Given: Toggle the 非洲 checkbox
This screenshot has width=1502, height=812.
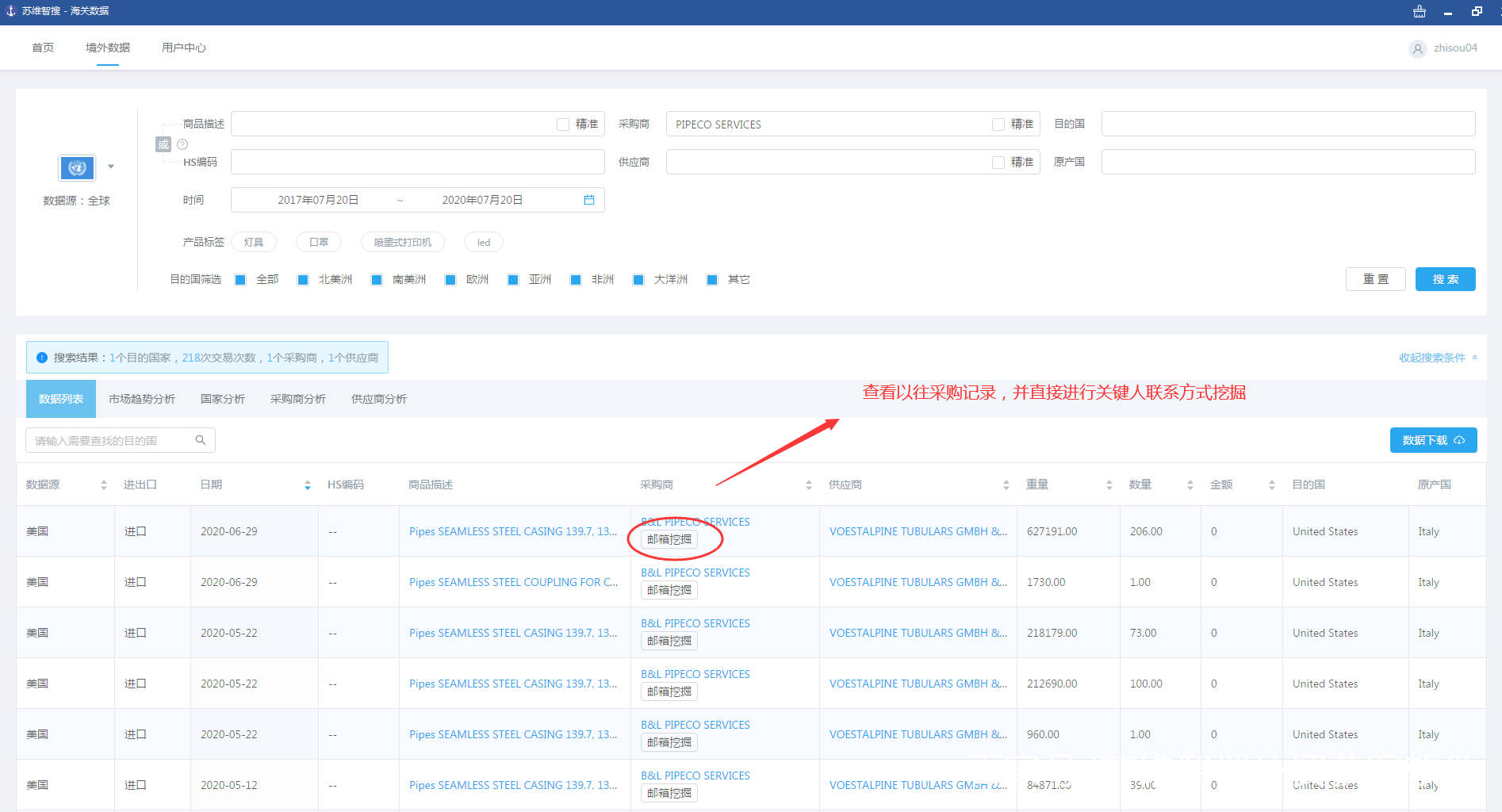Looking at the screenshot, I should pyautogui.click(x=576, y=280).
